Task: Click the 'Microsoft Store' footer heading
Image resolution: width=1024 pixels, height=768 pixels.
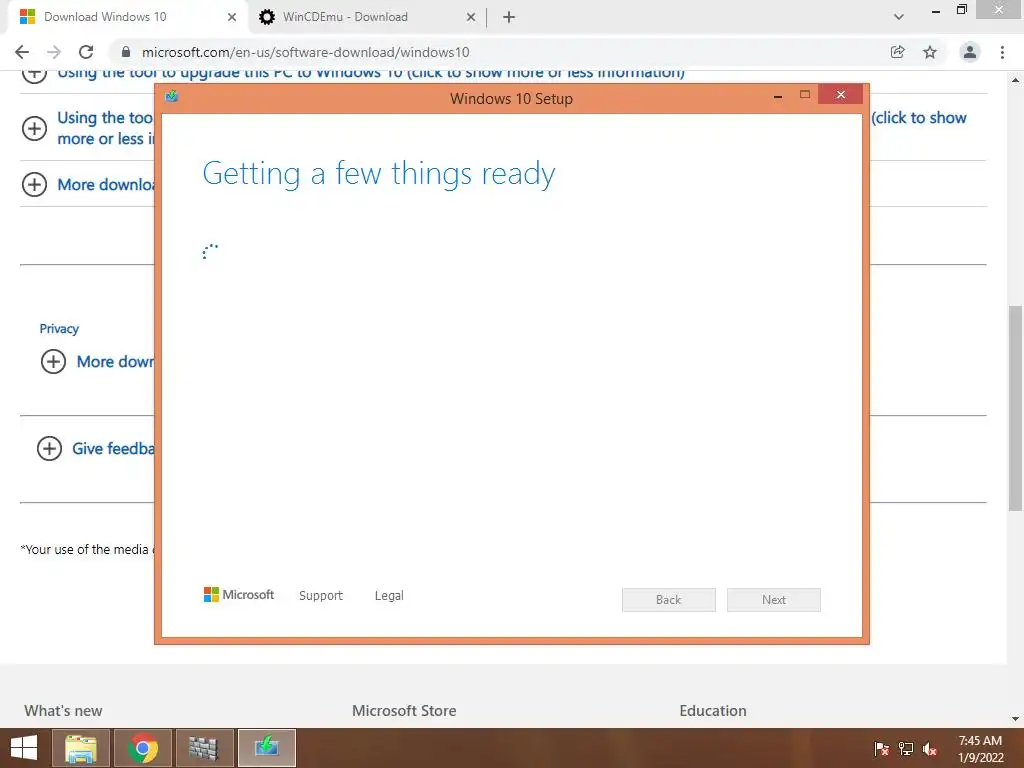Action: [404, 711]
